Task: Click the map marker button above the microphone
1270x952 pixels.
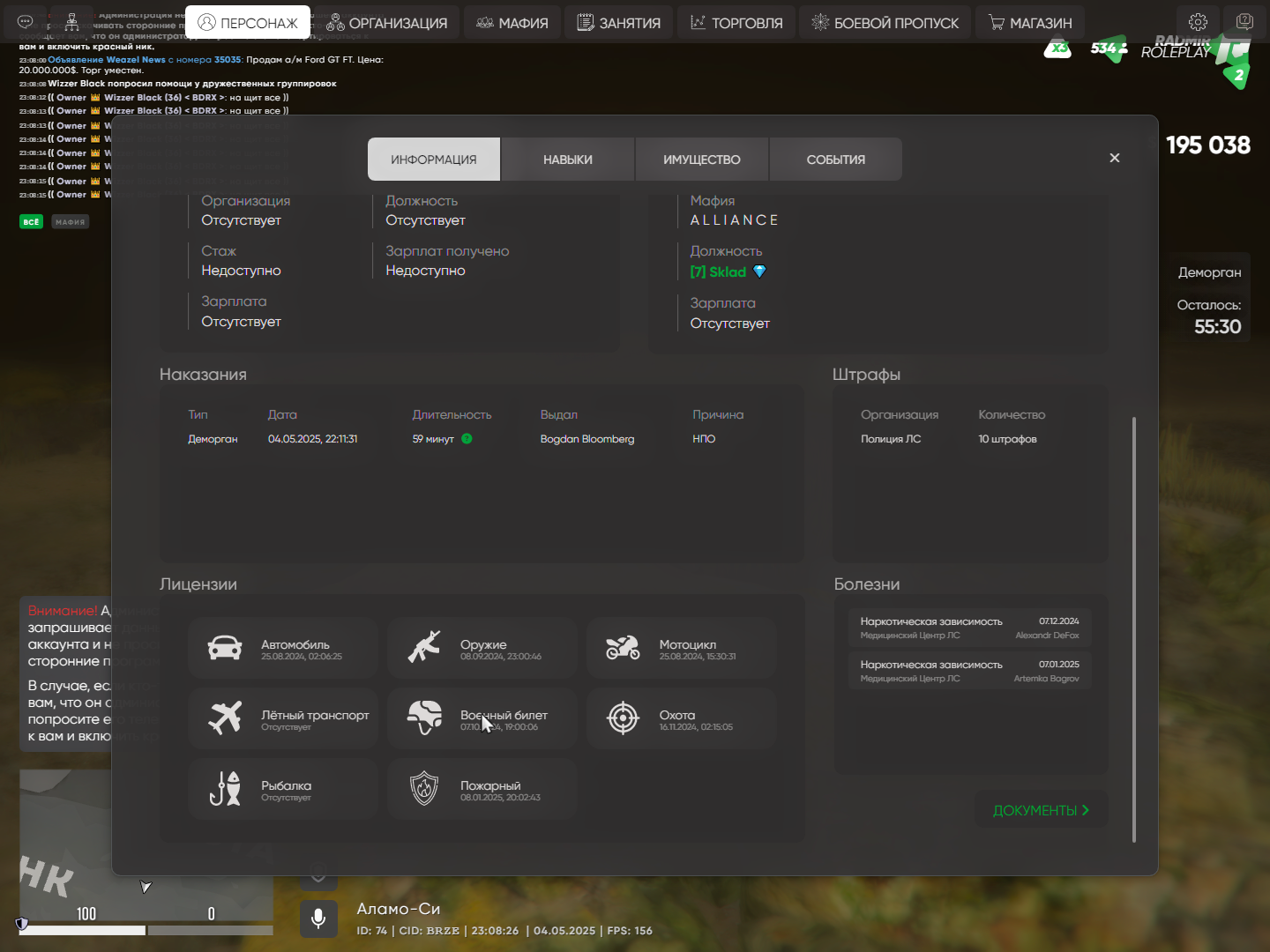Action: [318, 874]
